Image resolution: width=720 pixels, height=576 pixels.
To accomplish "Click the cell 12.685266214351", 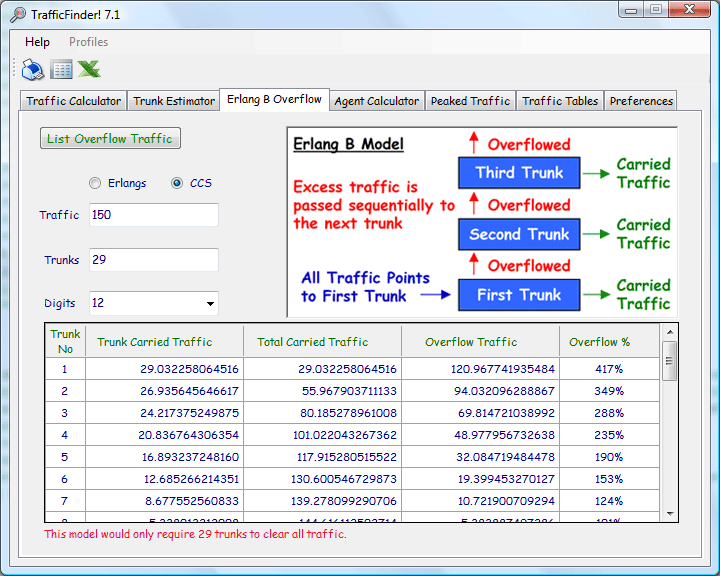I will [x=164, y=479].
